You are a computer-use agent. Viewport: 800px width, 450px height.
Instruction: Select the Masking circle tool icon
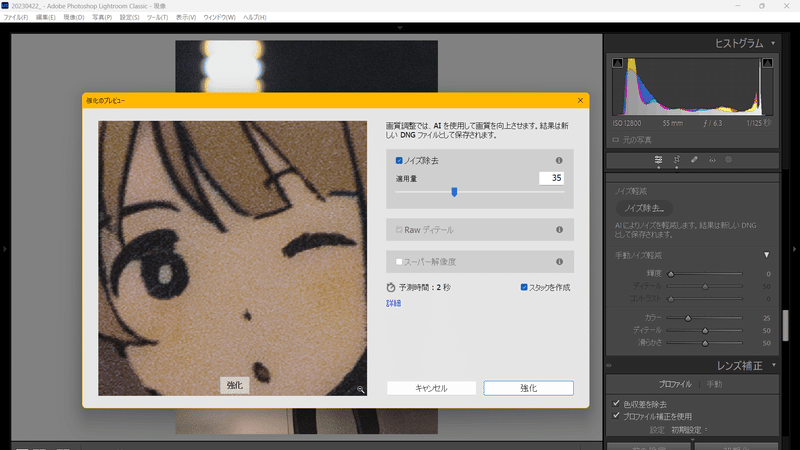pos(729,160)
